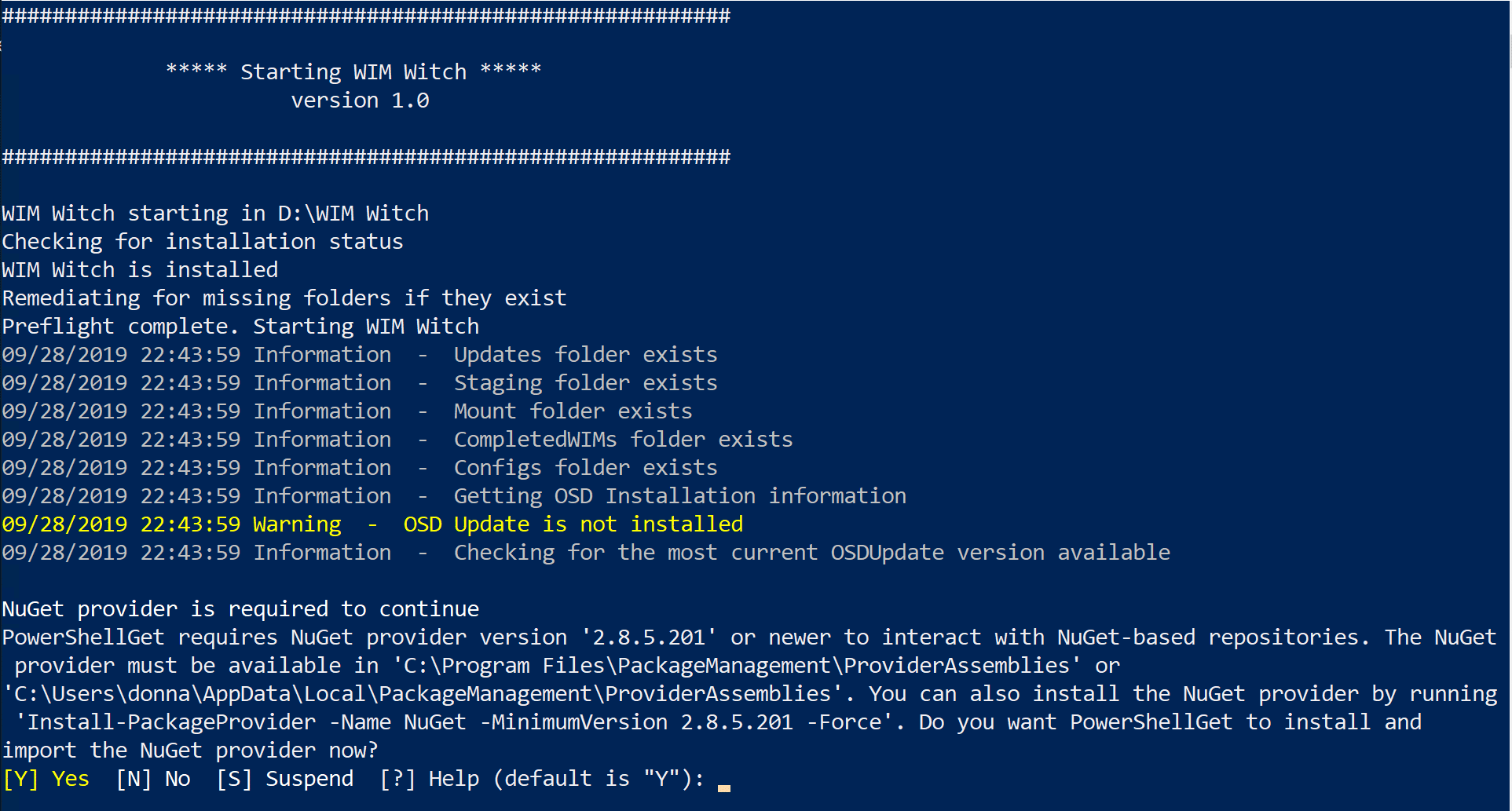Click the [N] No prompt option
Image resolution: width=1512 pixels, height=811 pixels.
(x=153, y=779)
